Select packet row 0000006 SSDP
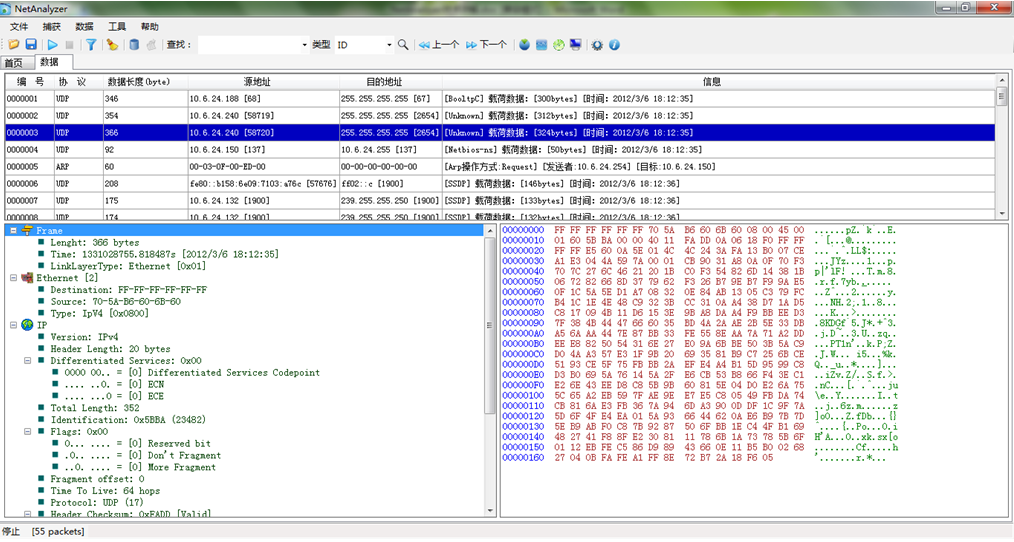Viewport: 1014px width, 542px height. (500, 183)
